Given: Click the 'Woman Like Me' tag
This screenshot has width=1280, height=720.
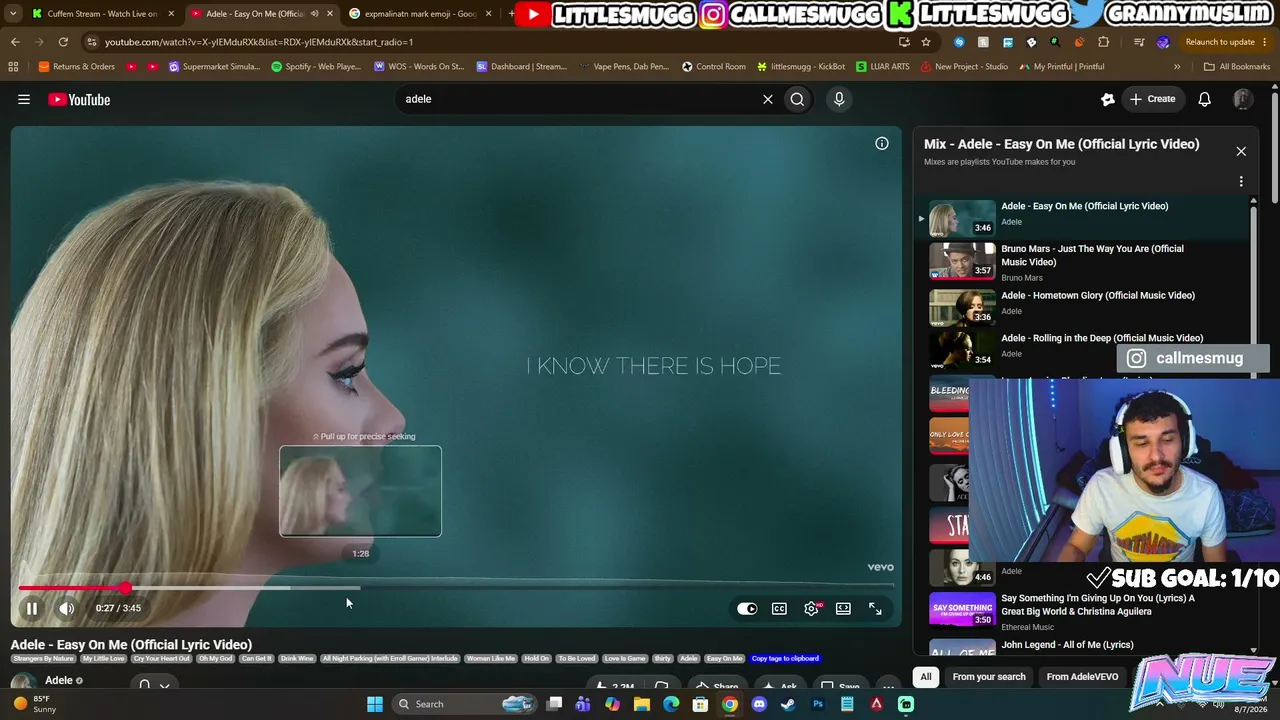Looking at the screenshot, I should 491,659.
